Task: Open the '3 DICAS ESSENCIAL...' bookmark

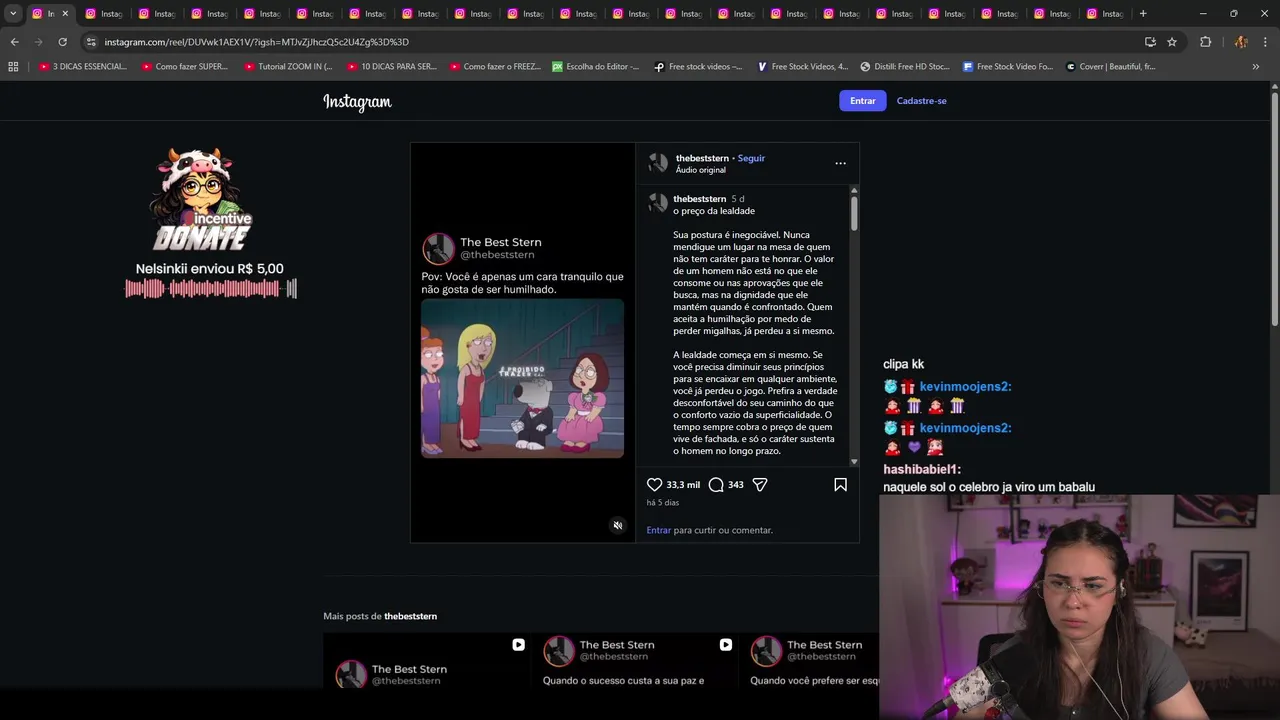Action: tap(83, 67)
